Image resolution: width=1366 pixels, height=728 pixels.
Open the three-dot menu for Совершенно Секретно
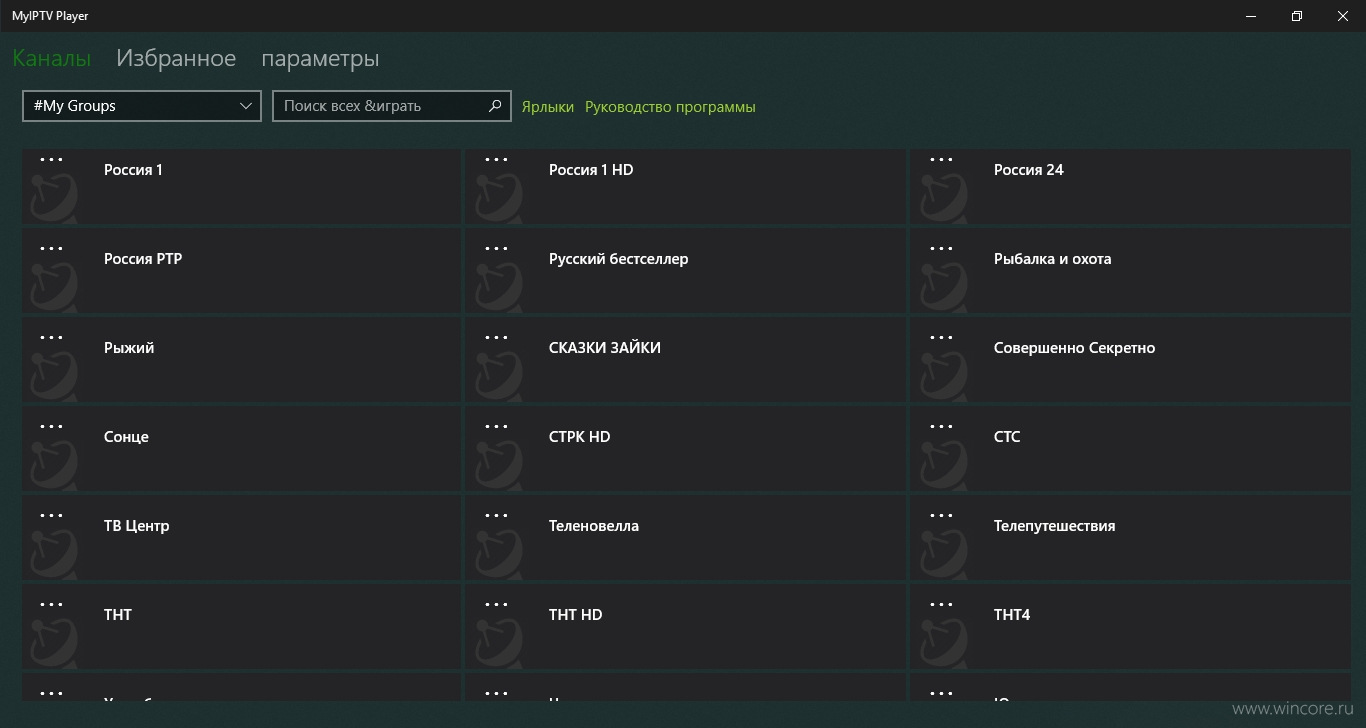(x=941, y=338)
